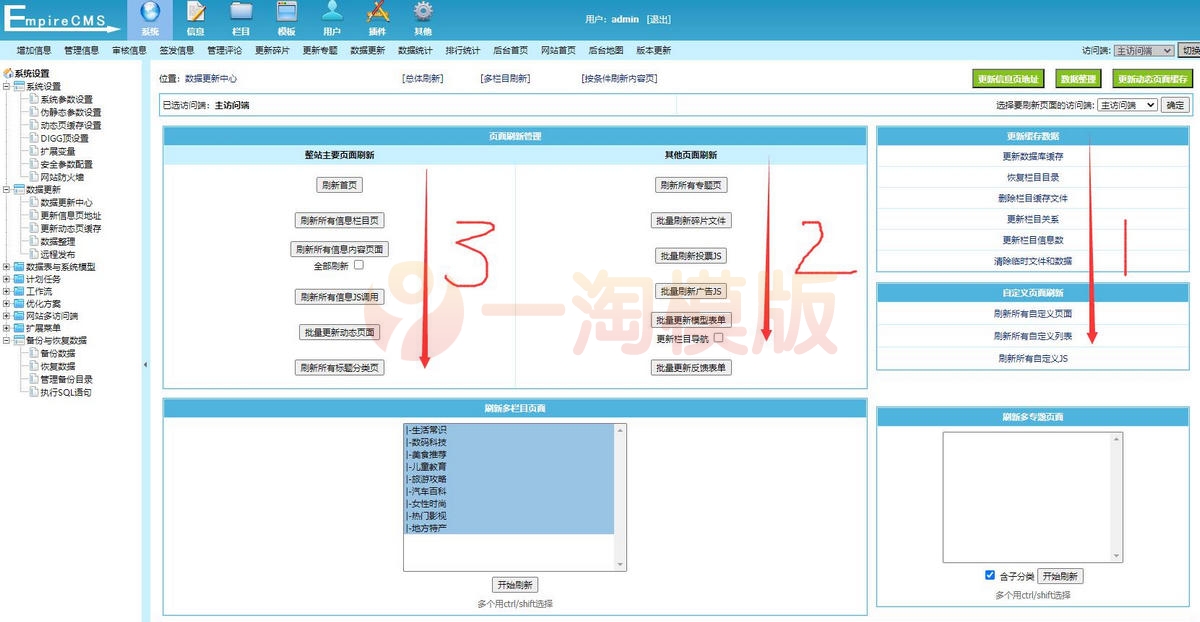This screenshot has width=1200, height=622.
Task: Click the 刷新首页 button
Action: (x=339, y=185)
